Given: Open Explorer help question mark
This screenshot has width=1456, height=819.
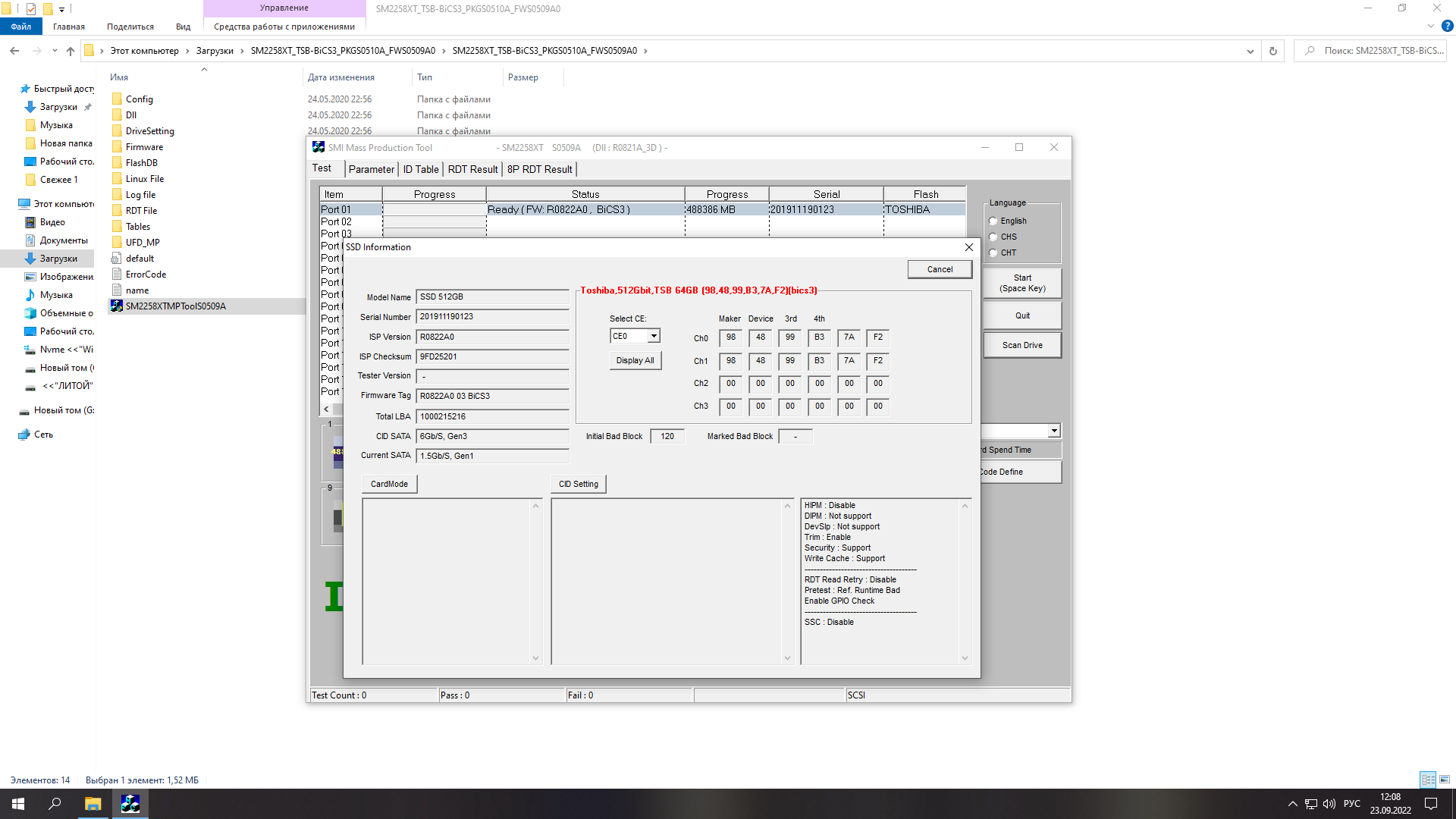Looking at the screenshot, I should (1447, 26).
